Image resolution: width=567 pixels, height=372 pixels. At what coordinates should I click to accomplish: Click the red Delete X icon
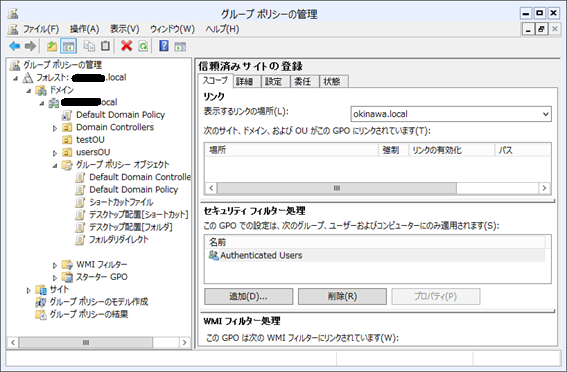pos(127,46)
